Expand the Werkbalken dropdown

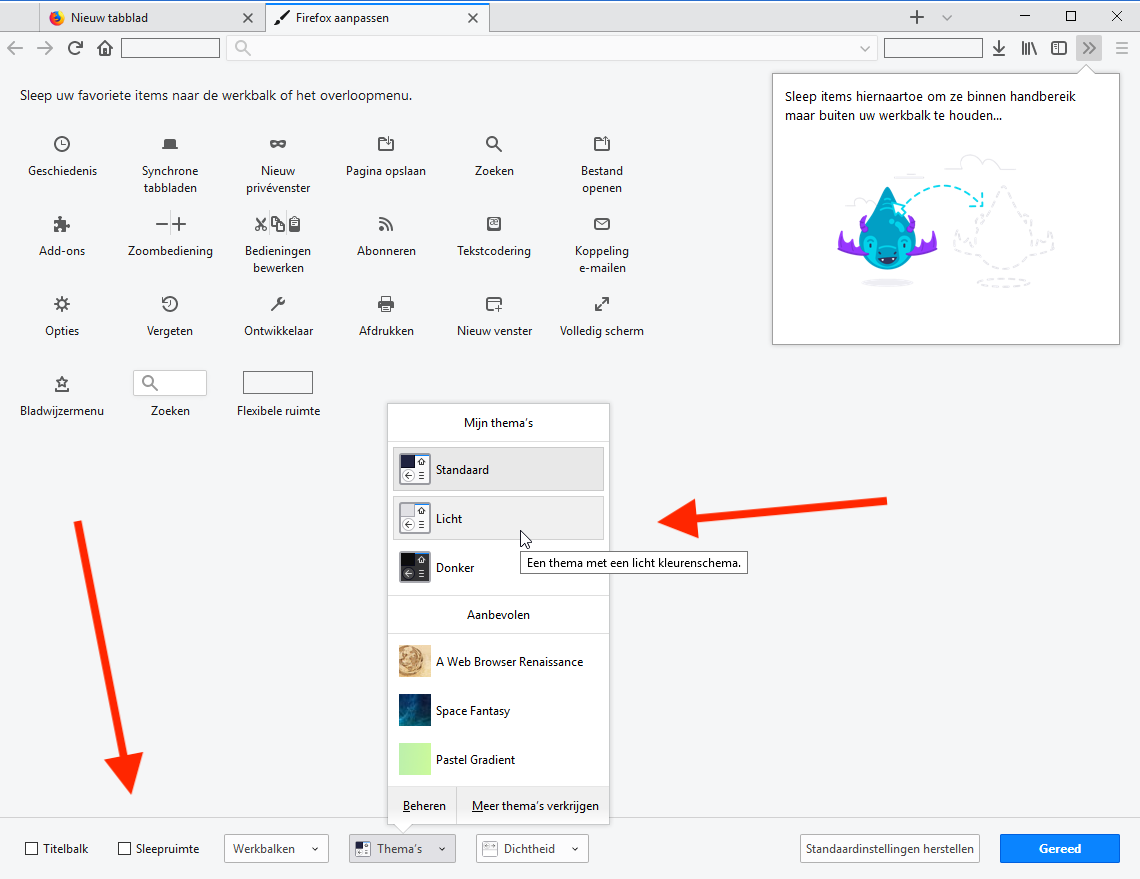tap(276, 849)
